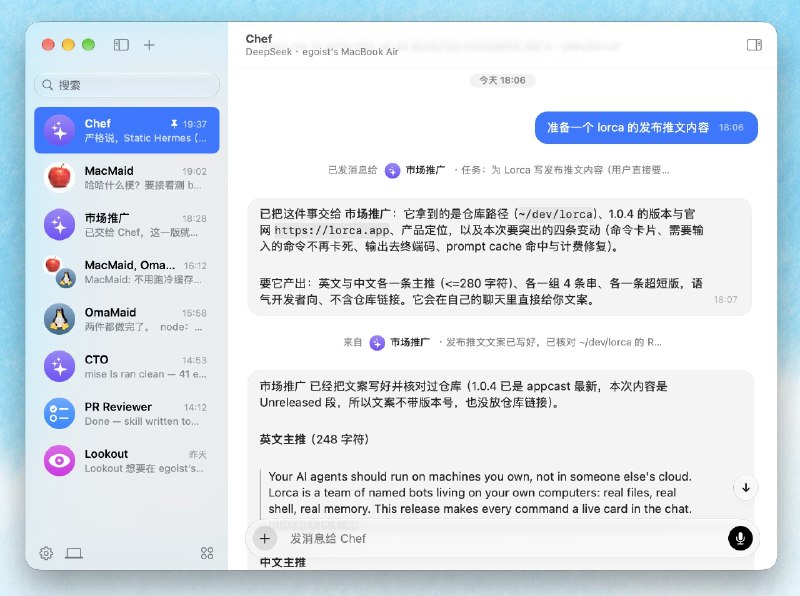
Task: Open the OmaMaid conversation
Action: point(127,319)
